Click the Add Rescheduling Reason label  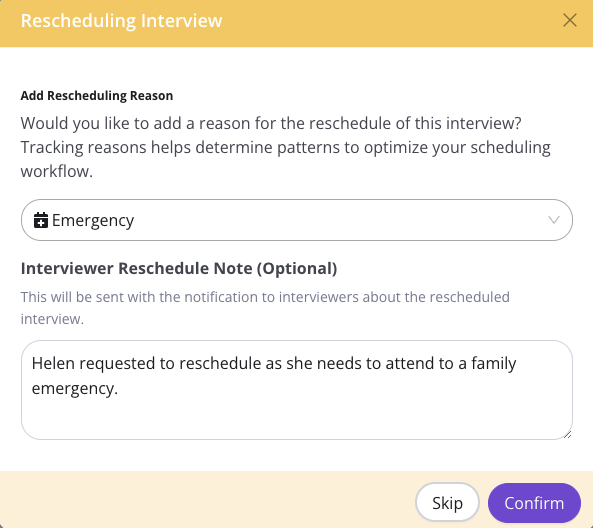(x=97, y=96)
